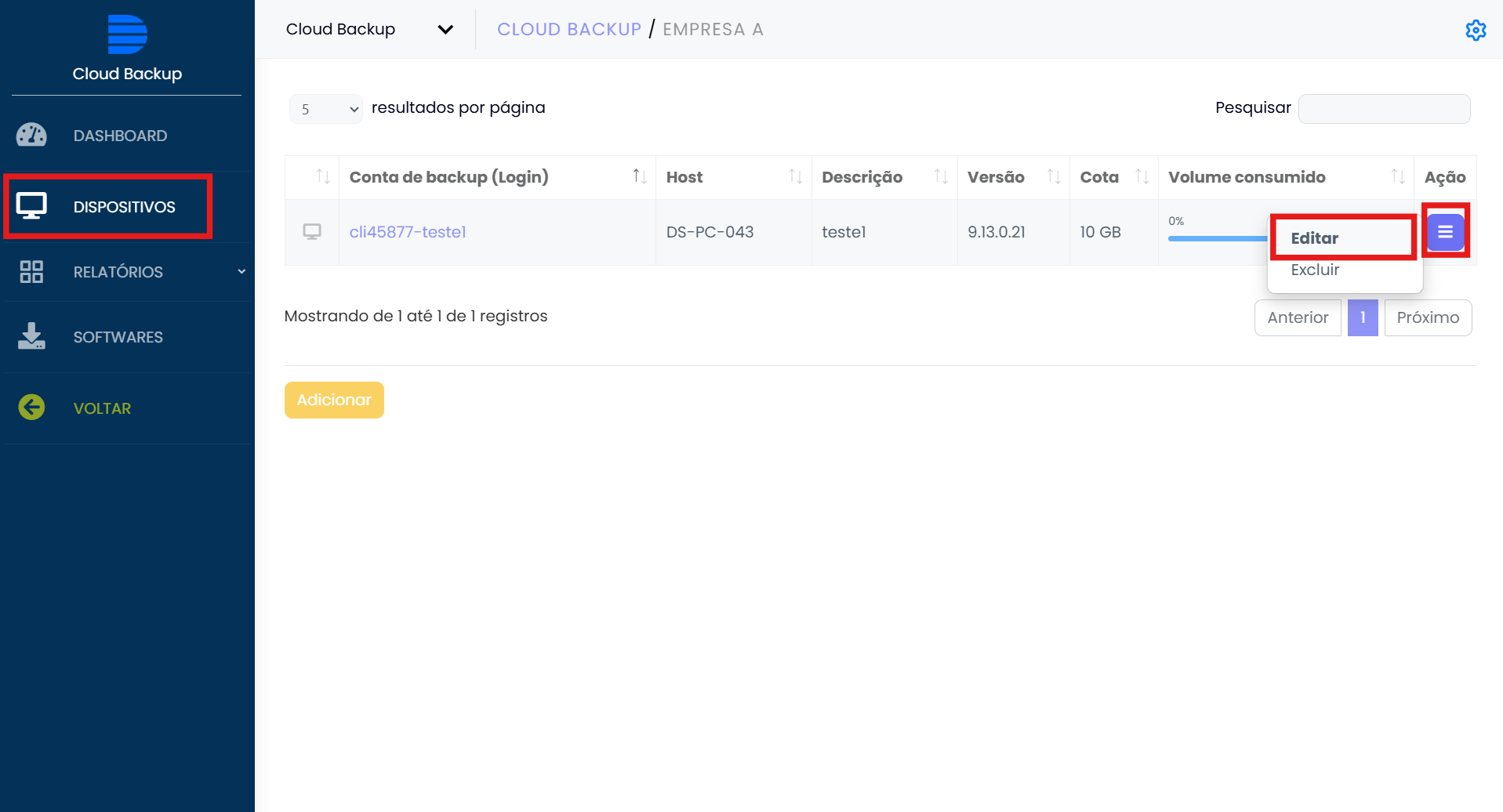Click the device monitor icon in table row
The width and height of the screenshot is (1503, 812).
click(312, 232)
